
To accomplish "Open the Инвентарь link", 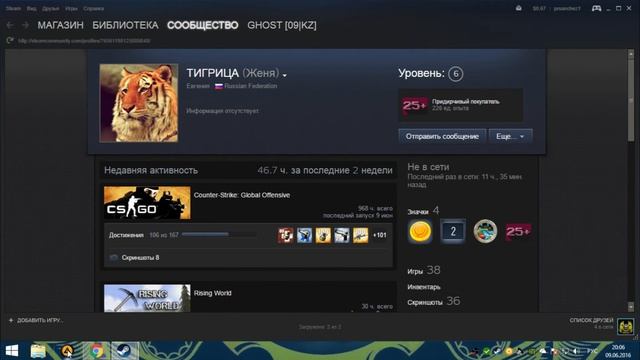I will tap(424, 287).
